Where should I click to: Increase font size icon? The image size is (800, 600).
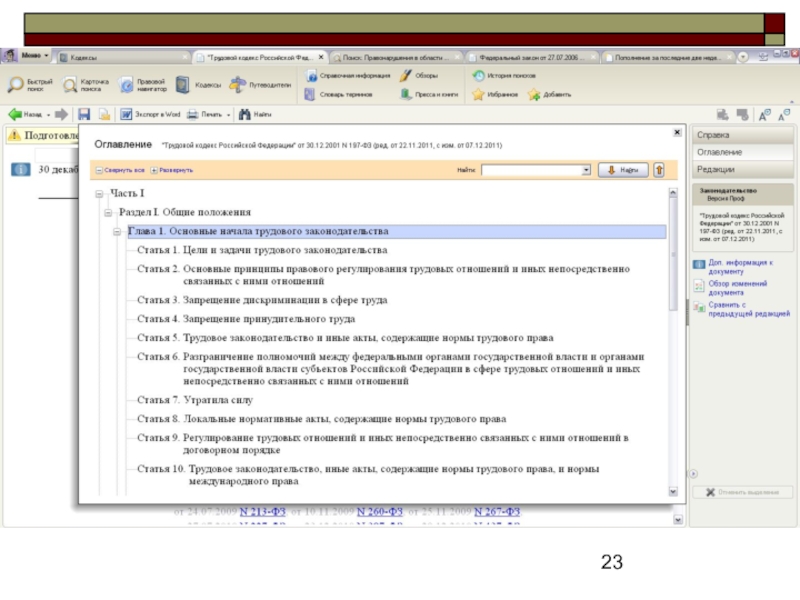pos(764,115)
